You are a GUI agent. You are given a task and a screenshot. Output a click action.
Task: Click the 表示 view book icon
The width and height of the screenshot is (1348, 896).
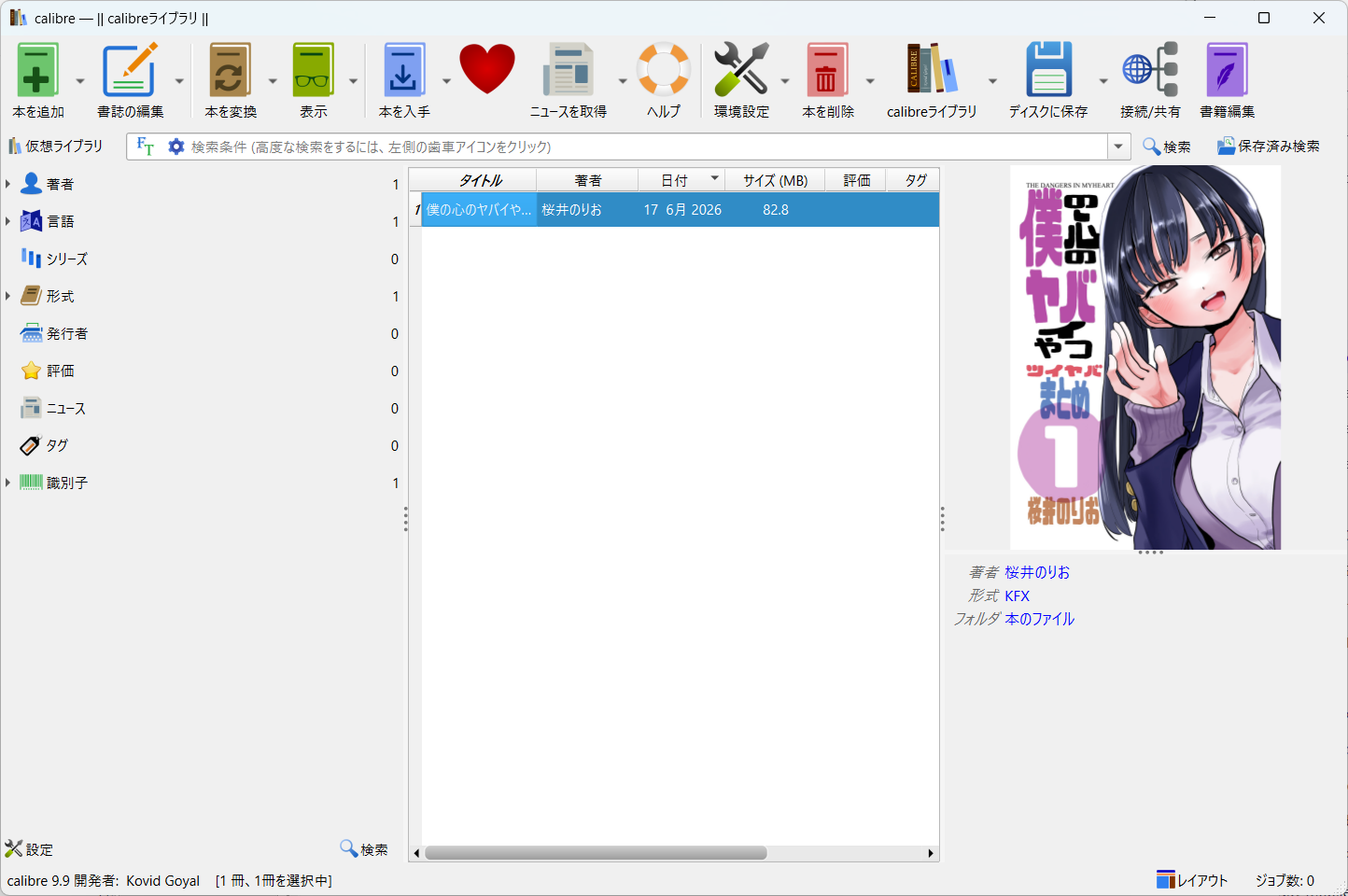coord(313,71)
